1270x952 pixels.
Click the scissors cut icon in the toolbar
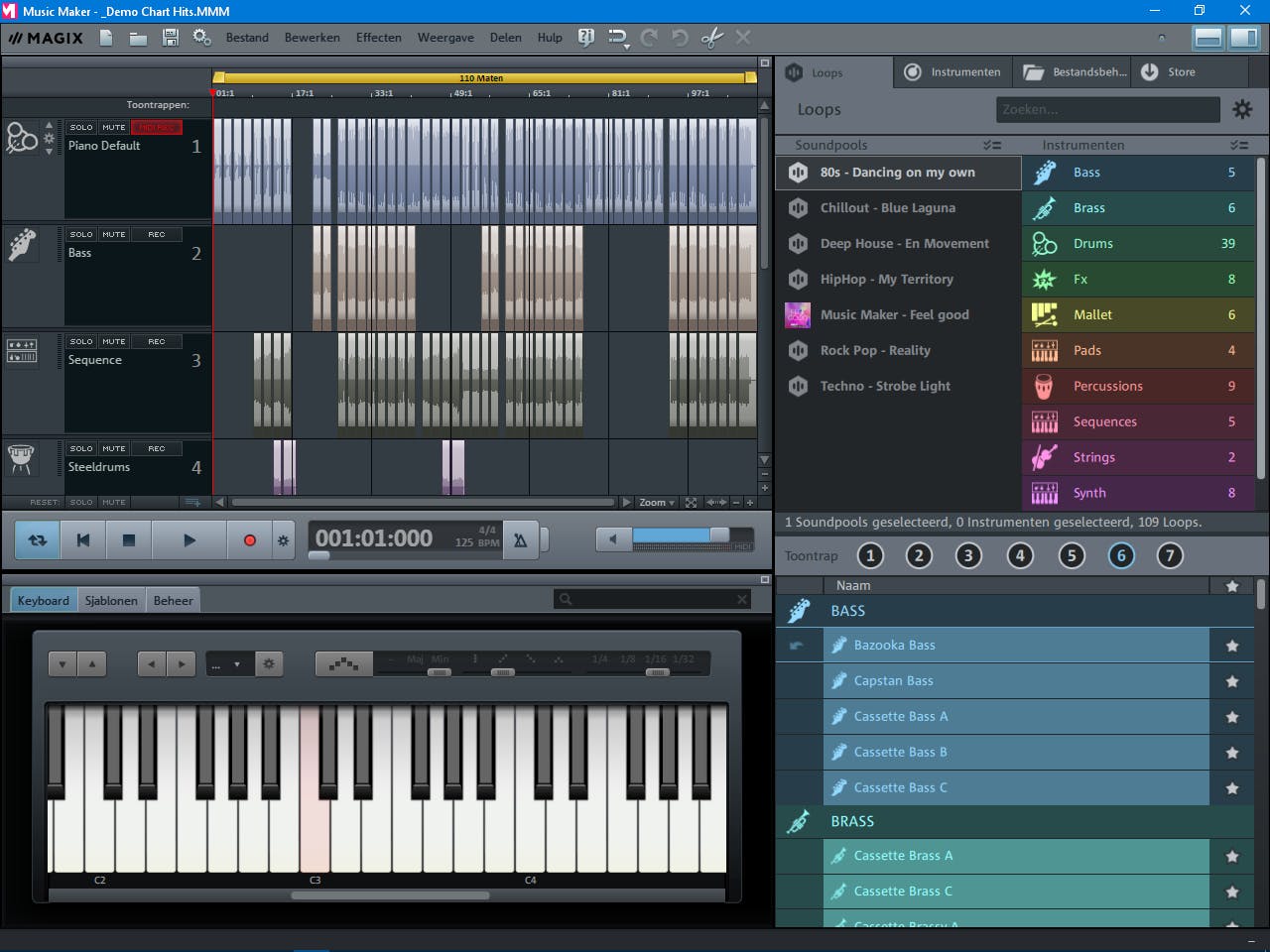(710, 38)
